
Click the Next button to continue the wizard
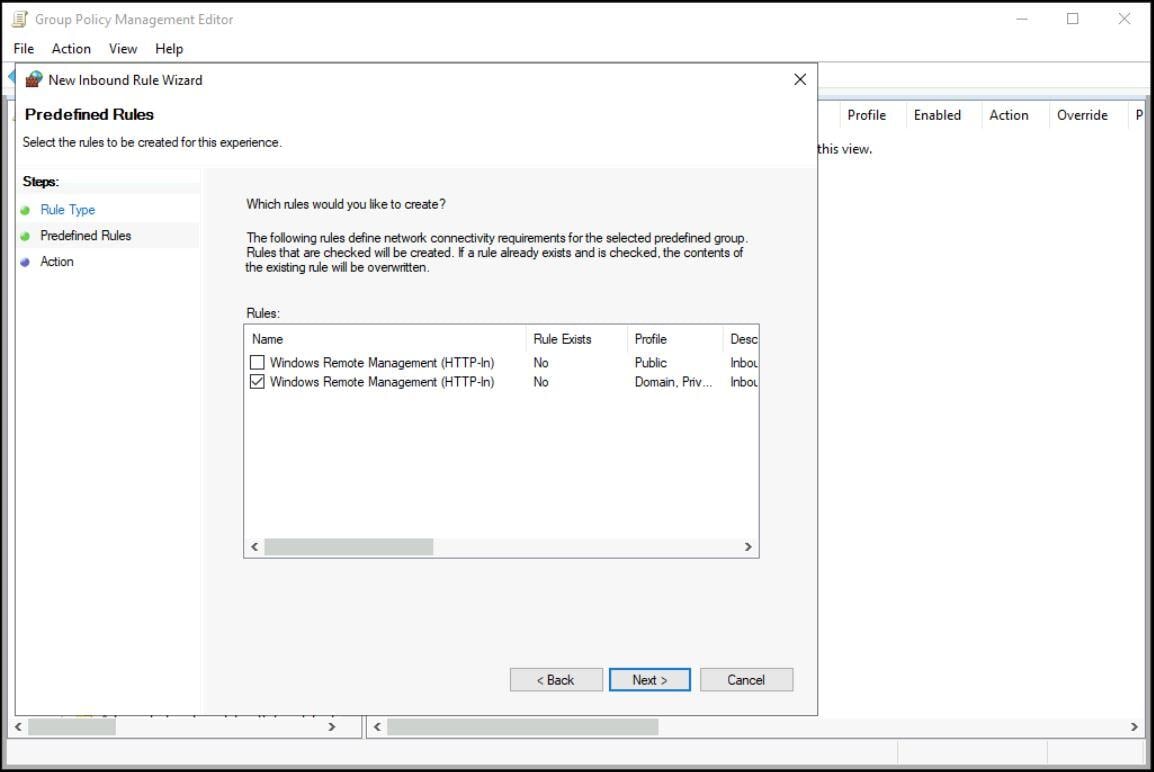tap(649, 679)
